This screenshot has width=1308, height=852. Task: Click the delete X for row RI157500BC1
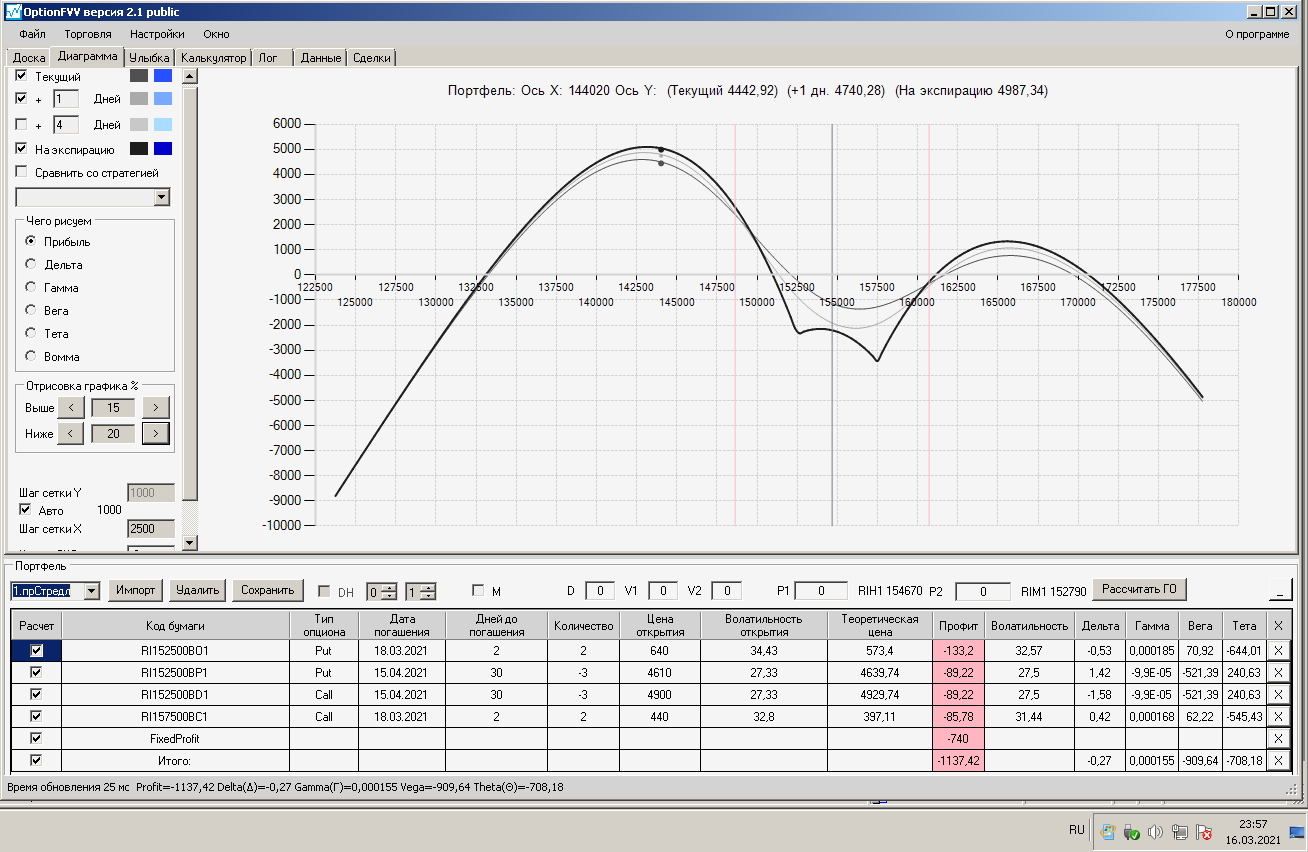click(1278, 716)
